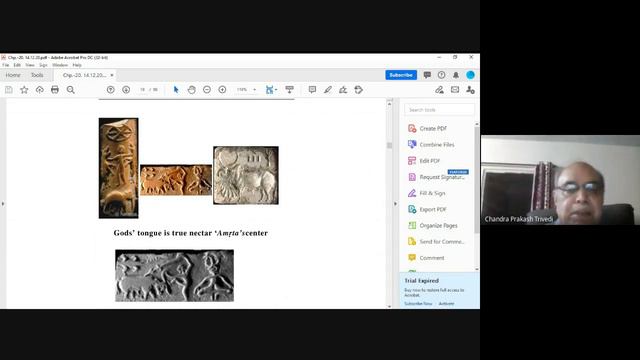Click the read mode icon
Image resolution: width=640 pixels, height=360 pixels.
[289, 90]
